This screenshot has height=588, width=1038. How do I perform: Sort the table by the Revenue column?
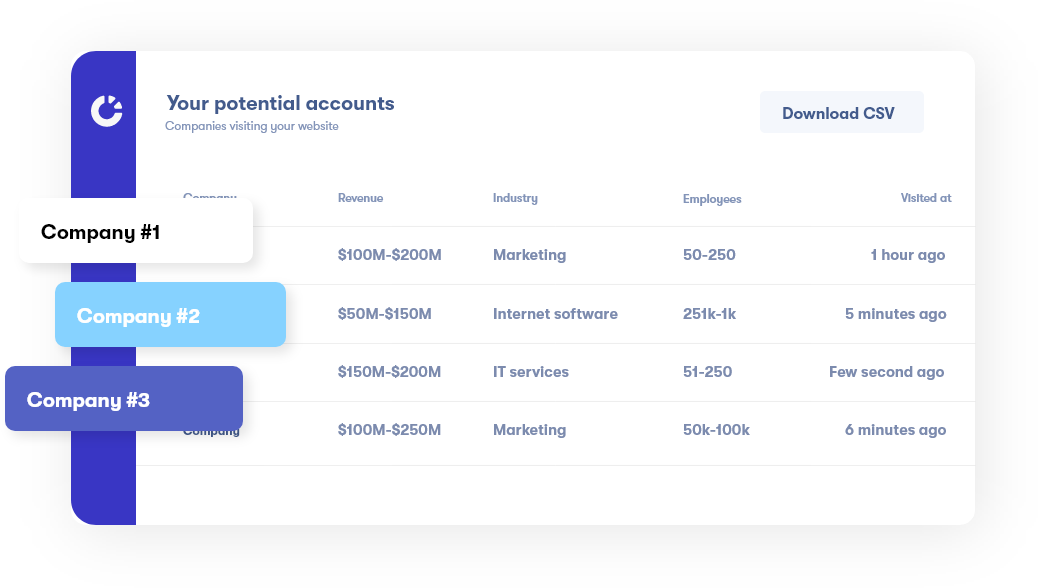[360, 198]
